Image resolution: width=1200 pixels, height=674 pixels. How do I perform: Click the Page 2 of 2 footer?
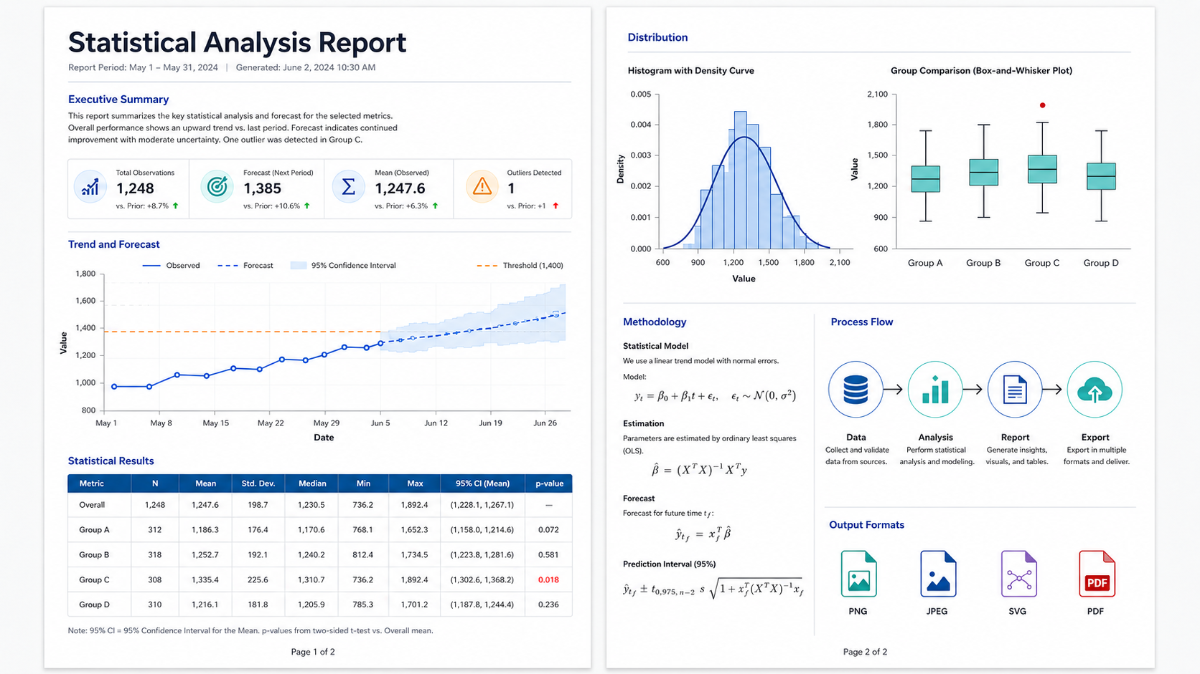point(865,652)
